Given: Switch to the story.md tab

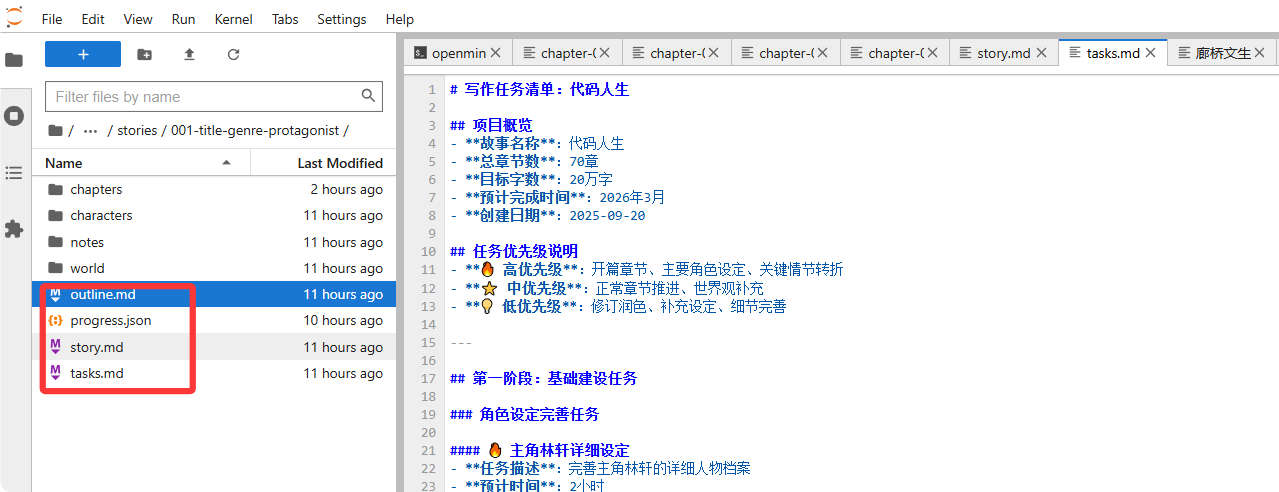Looking at the screenshot, I should pyautogui.click(x=1003, y=53).
